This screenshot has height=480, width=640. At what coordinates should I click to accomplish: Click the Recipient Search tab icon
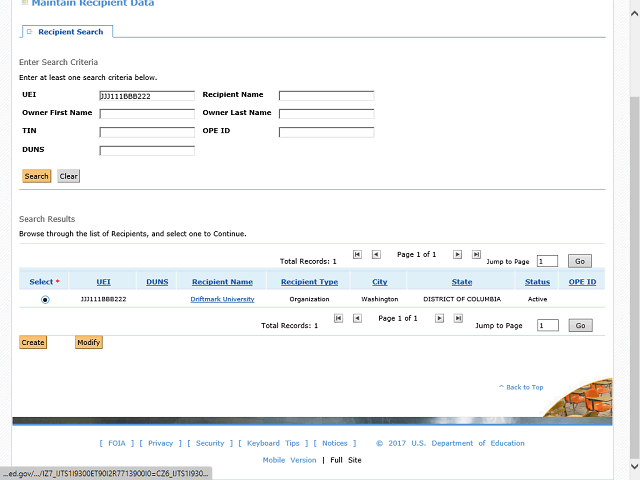(x=29, y=31)
